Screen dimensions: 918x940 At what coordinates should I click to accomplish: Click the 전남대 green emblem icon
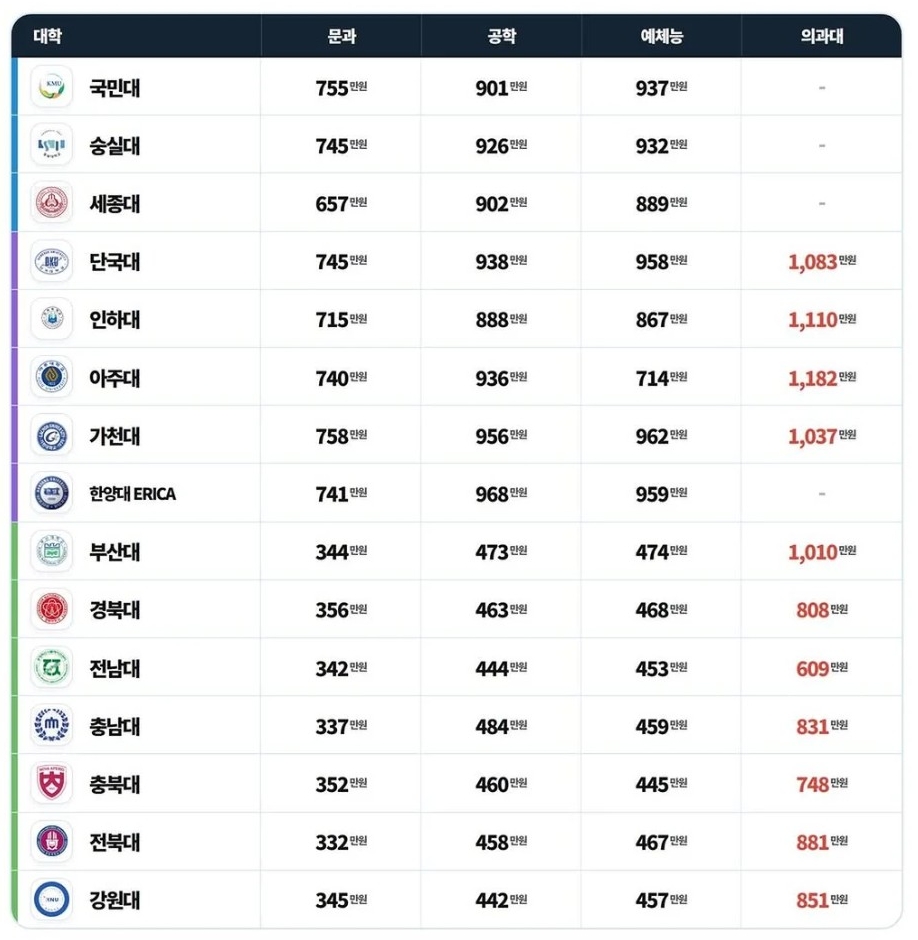pyautogui.click(x=52, y=667)
